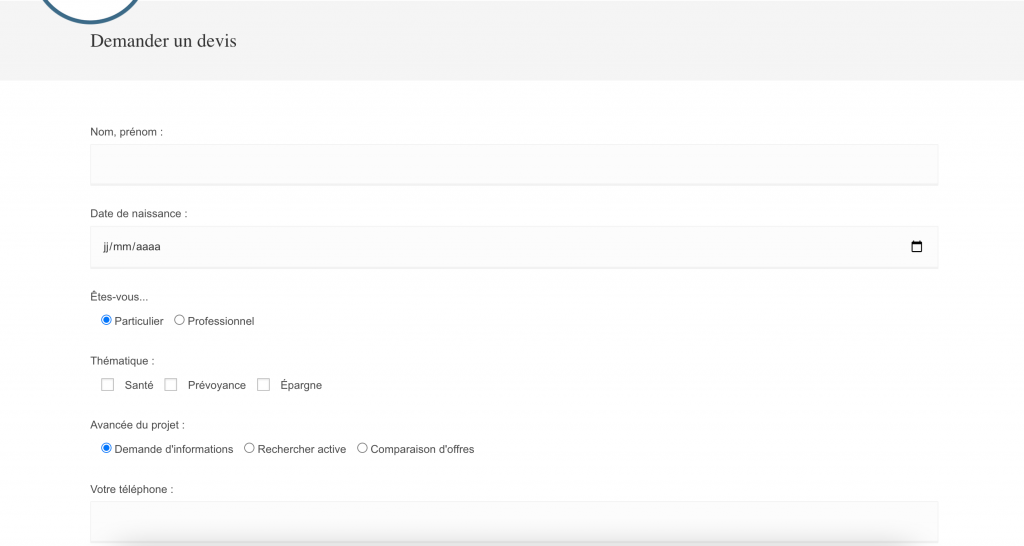Click the jj day segment of date

107,247
